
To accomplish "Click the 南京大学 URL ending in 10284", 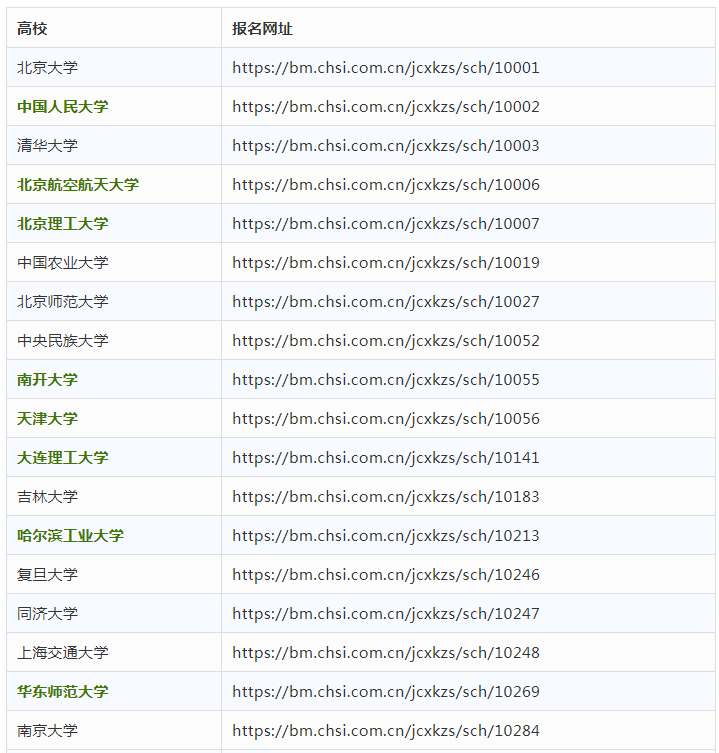I will click(x=385, y=731).
